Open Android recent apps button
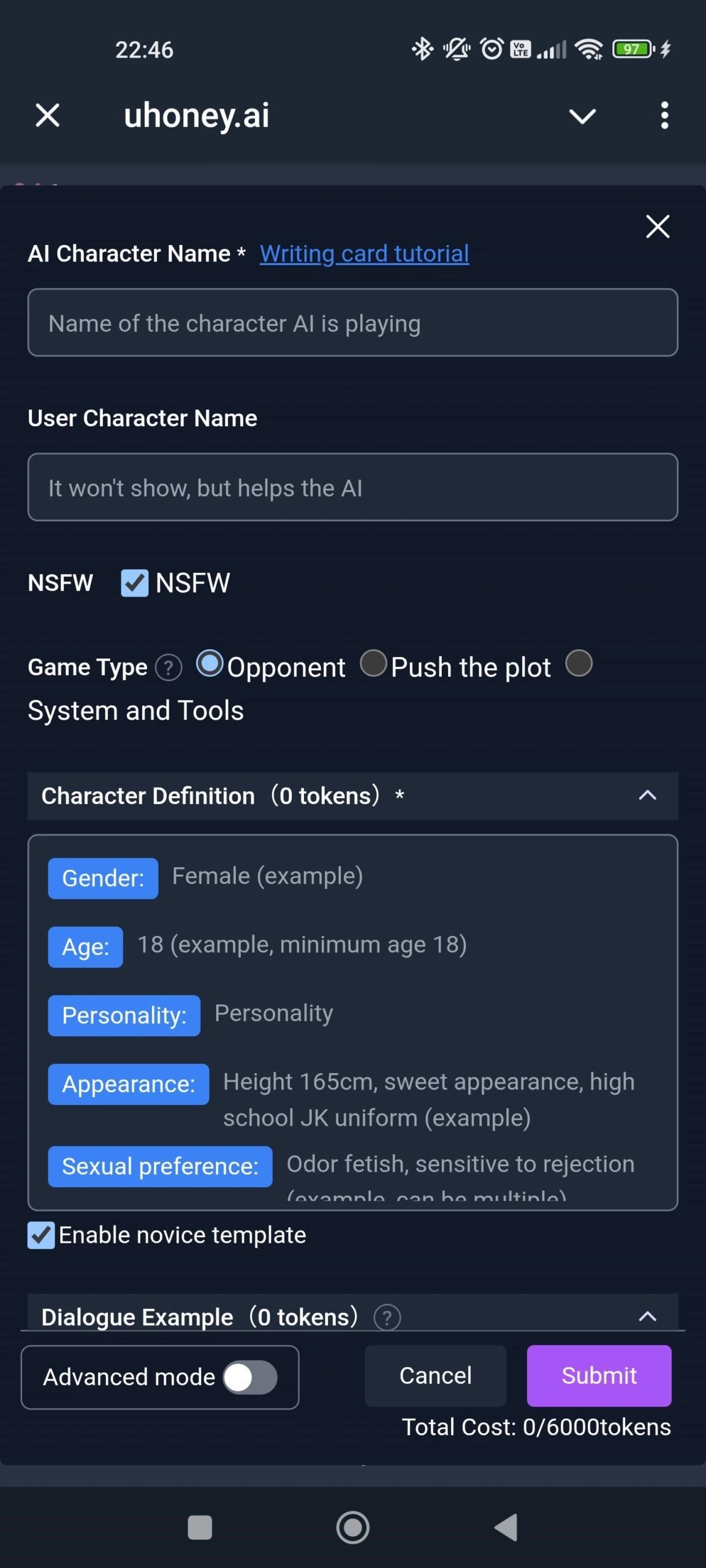The image size is (706, 1568). coord(200,1528)
